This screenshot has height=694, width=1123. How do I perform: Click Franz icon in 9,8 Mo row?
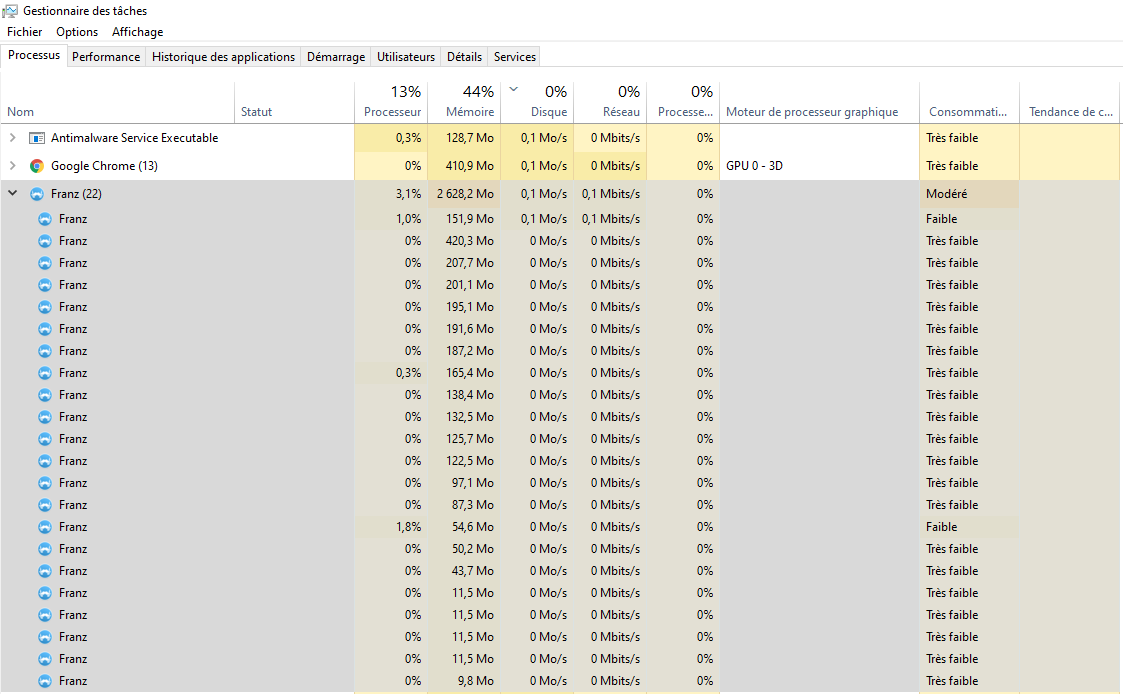pyautogui.click(x=44, y=681)
